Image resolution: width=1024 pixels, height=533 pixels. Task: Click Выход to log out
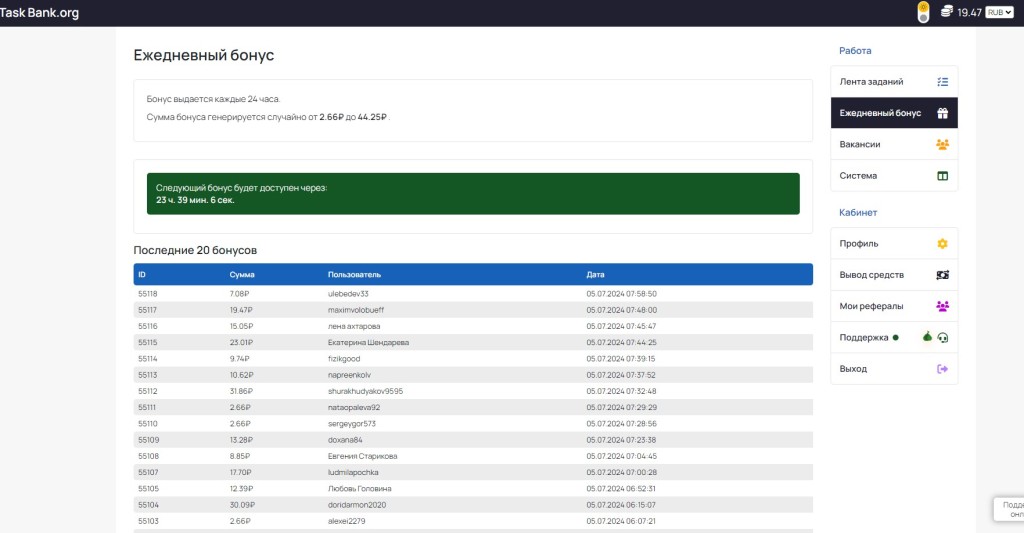894,369
